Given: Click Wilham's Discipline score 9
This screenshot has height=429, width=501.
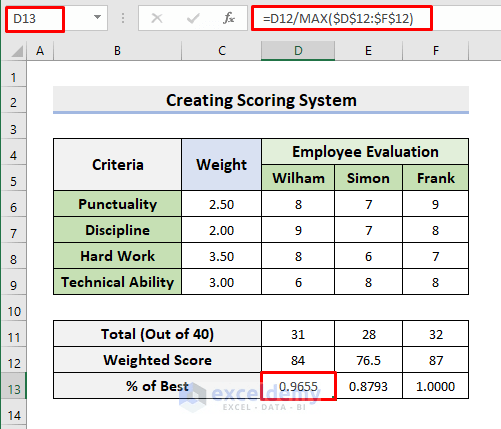Looking at the screenshot, I should (298, 230).
